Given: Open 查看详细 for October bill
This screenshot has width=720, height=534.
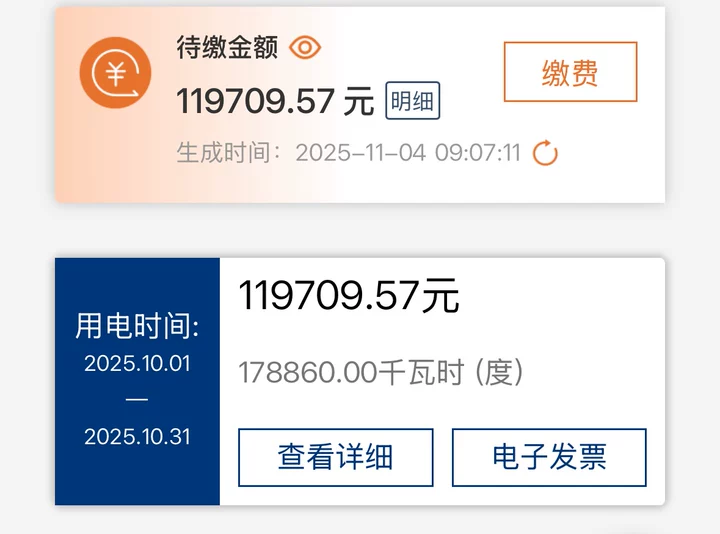Looking at the screenshot, I should tap(336, 457).
